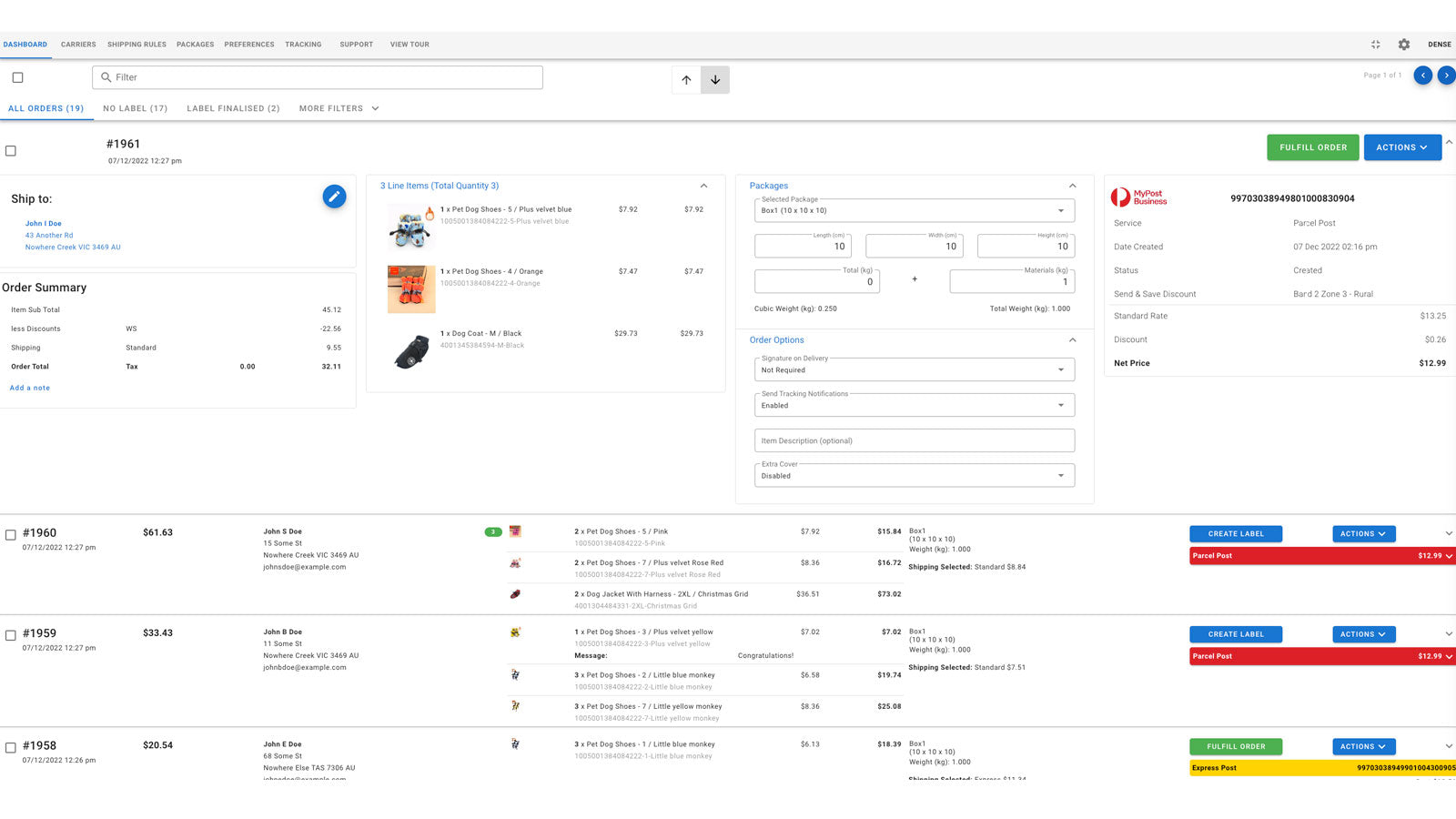
Task: Click the down arrow sort button
Action: 715,80
